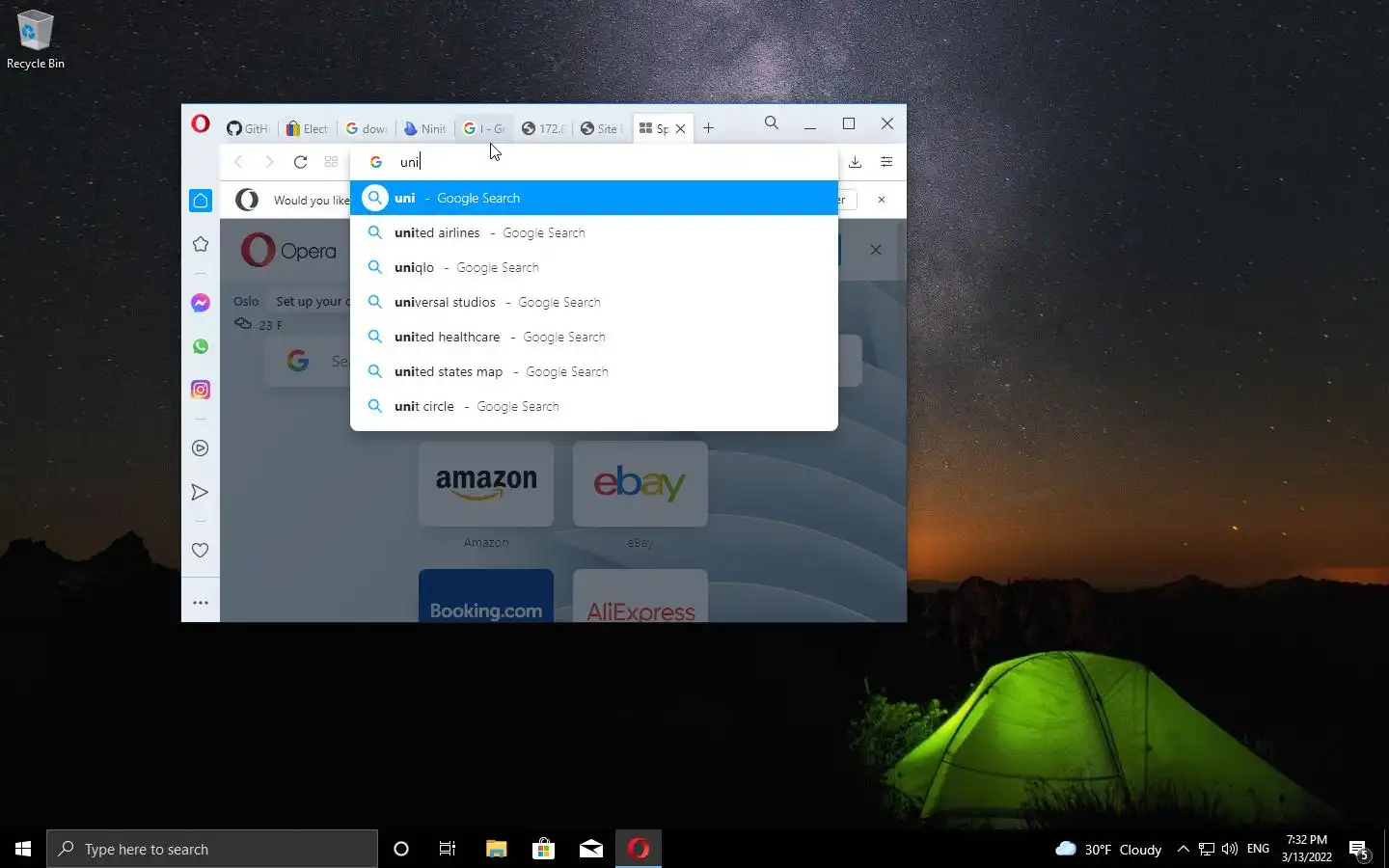Open the Booking.com speed dial tile

point(486,596)
